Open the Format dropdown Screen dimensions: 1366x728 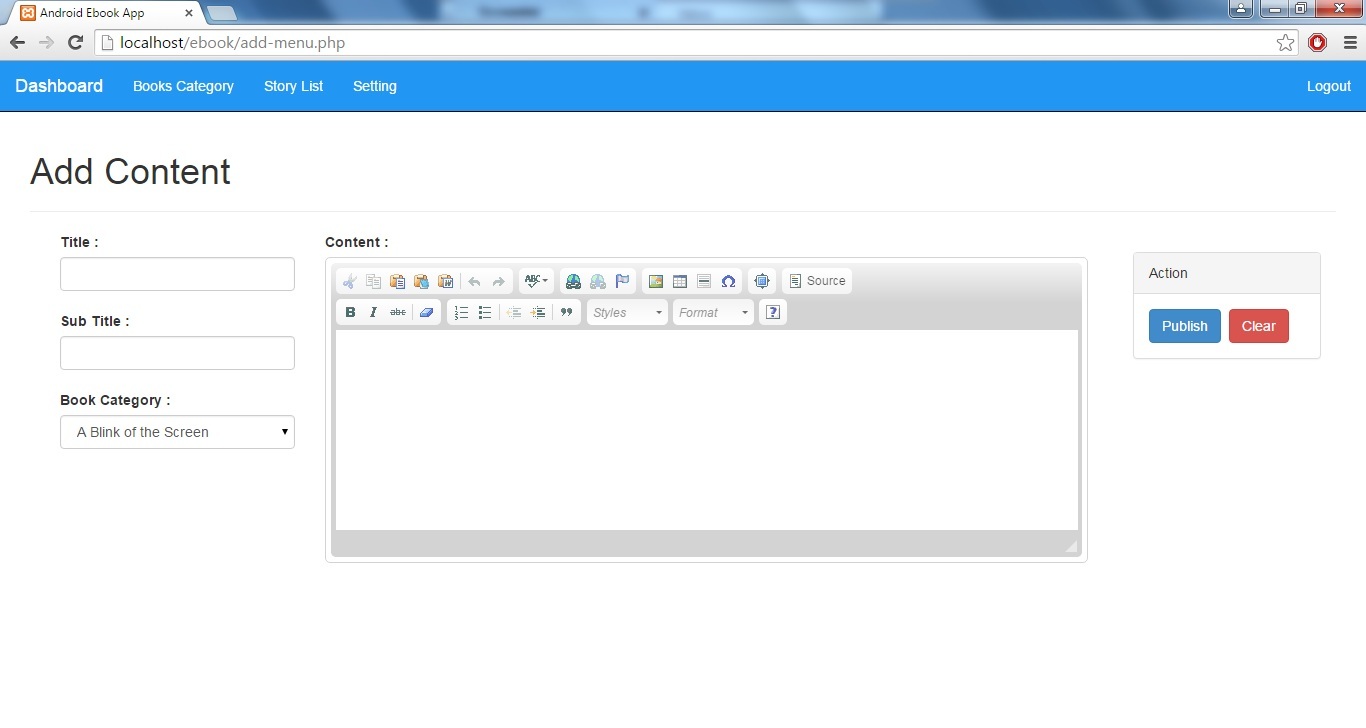coord(713,313)
